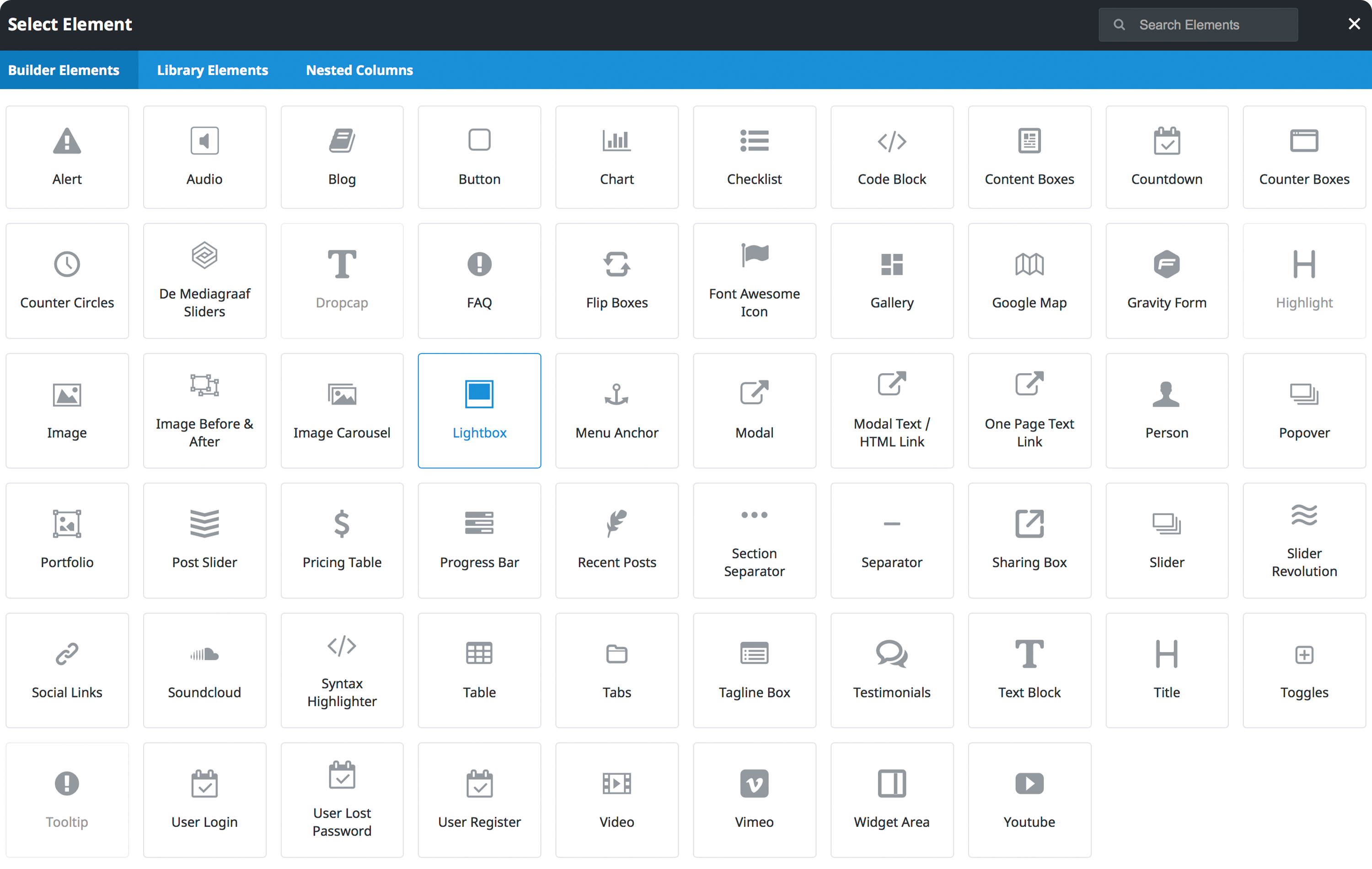Add the Font Awesome Icon element
This screenshot has width=1372, height=869.
[x=754, y=280]
